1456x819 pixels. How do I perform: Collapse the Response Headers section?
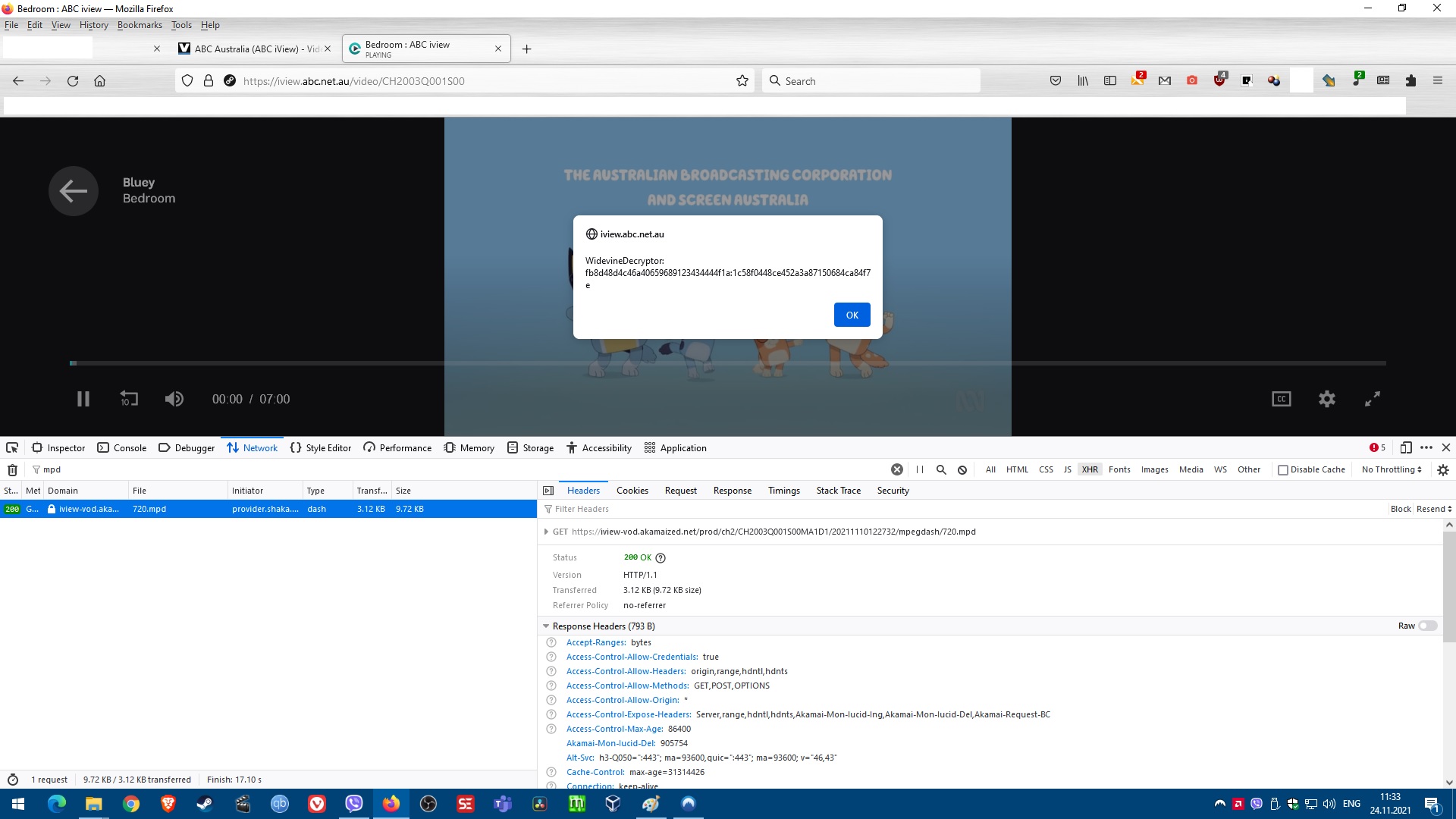(546, 626)
